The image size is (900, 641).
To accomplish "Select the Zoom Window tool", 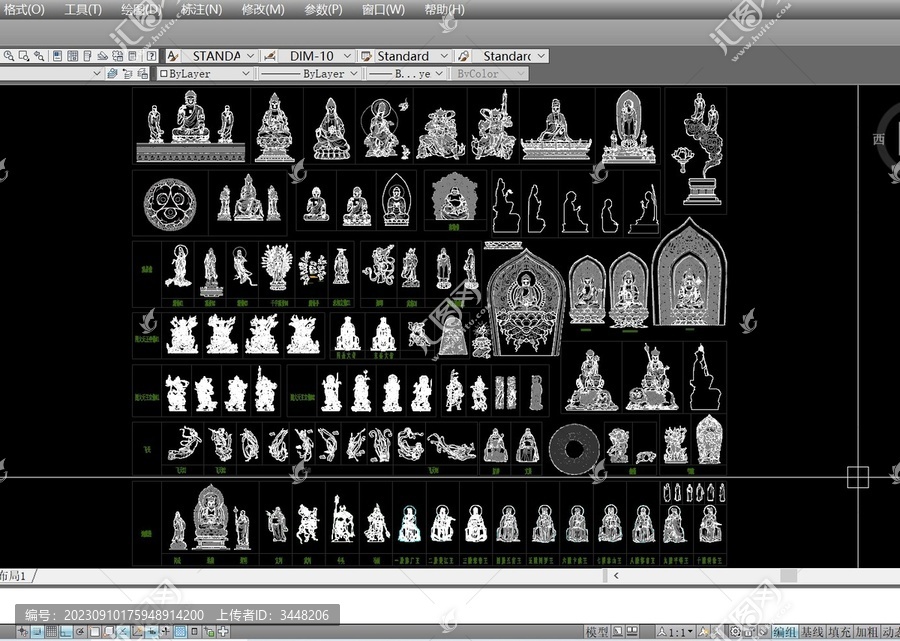I will click(24, 56).
